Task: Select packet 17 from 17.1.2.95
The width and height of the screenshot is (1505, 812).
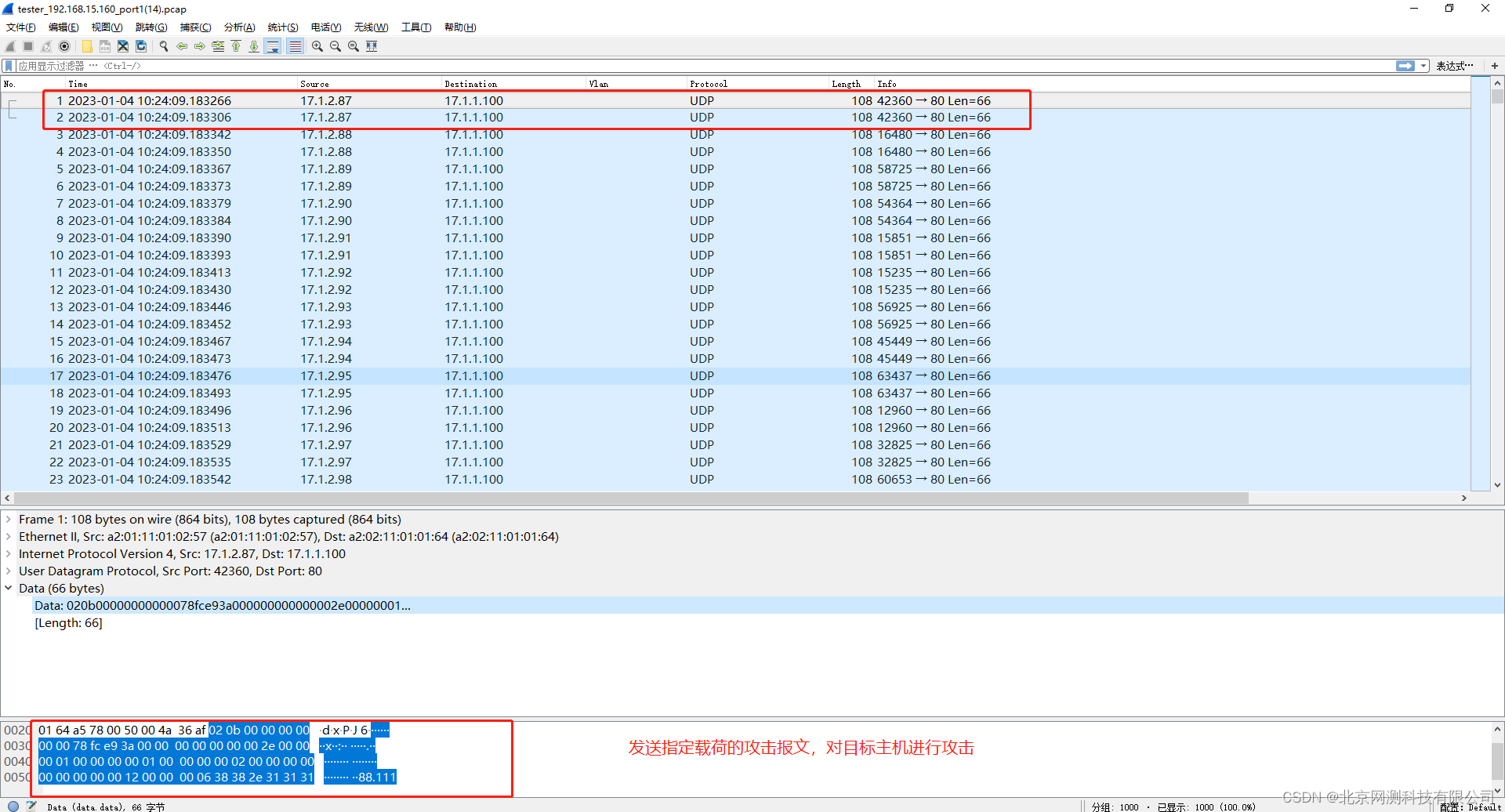Action: (735, 375)
